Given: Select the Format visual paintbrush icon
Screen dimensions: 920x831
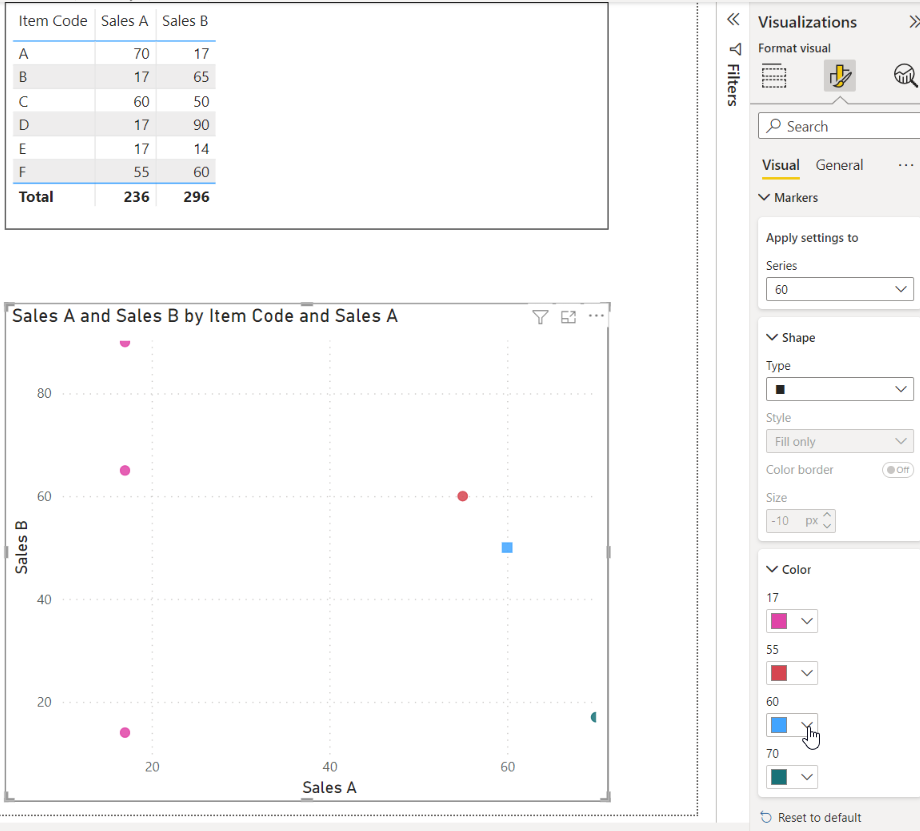Looking at the screenshot, I should [840, 76].
